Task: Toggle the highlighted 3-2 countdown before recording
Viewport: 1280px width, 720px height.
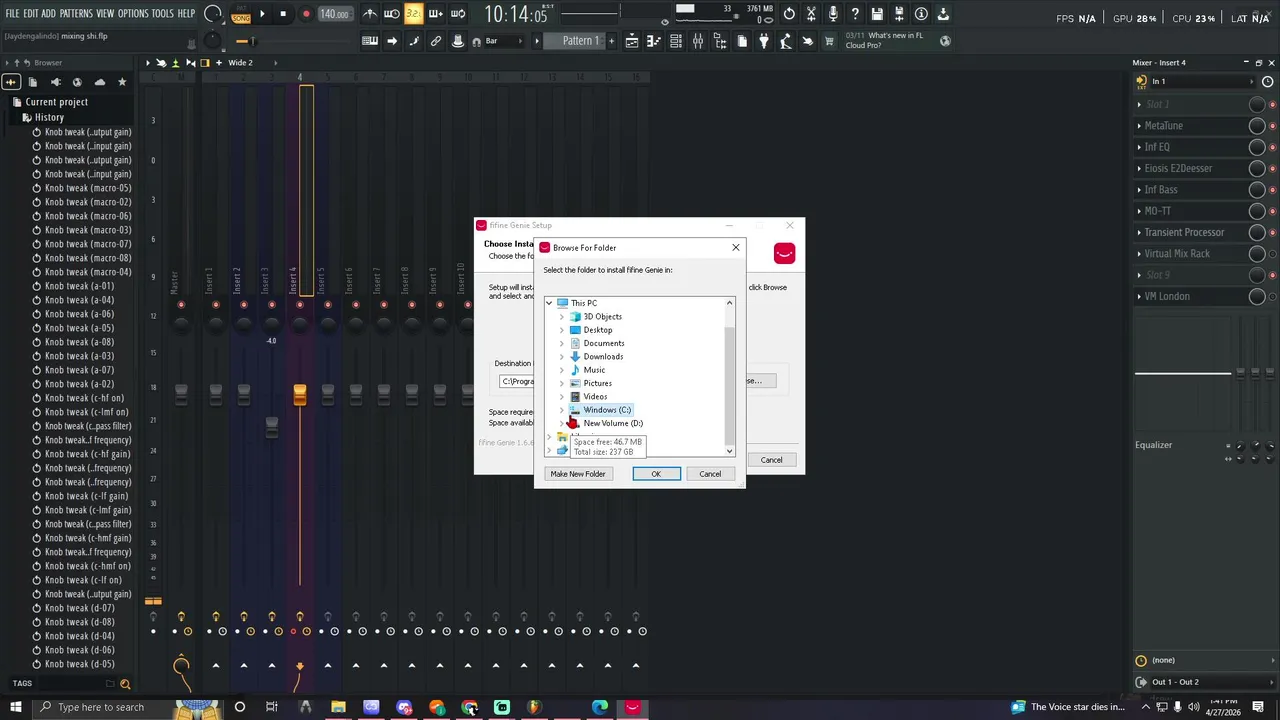Action: coord(413,14)
